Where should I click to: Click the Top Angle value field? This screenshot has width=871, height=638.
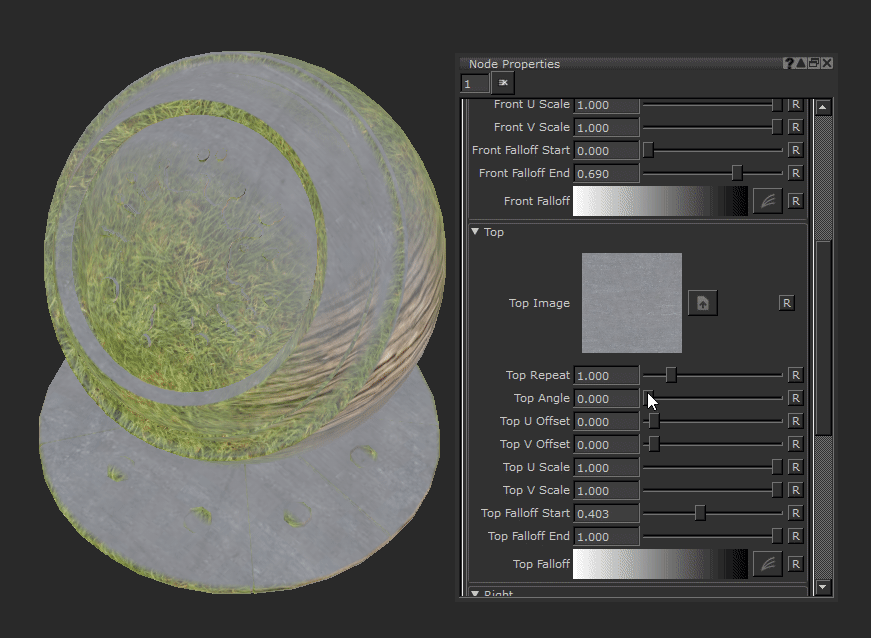tap(606, 398)
